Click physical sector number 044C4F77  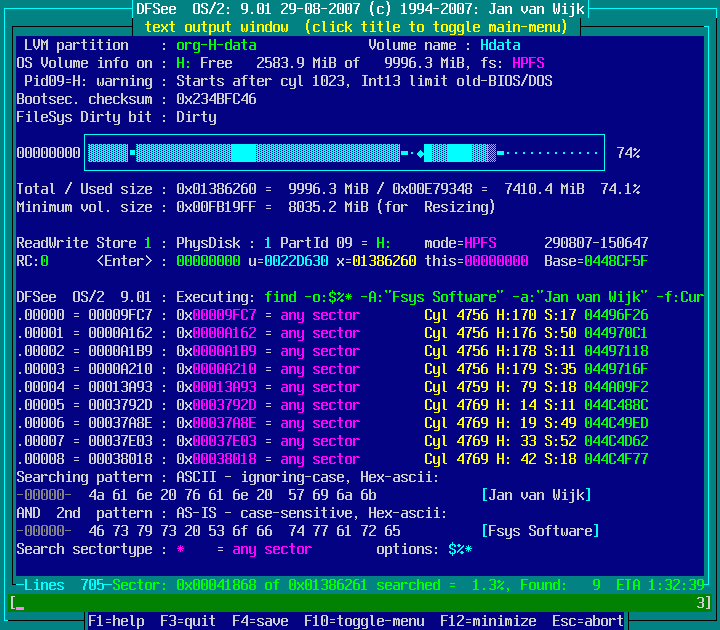coord(616,459)
